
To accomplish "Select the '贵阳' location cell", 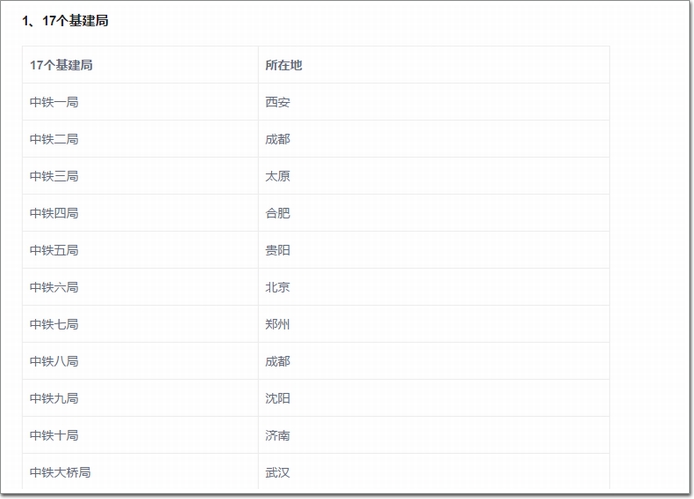I will coord(434,250).
